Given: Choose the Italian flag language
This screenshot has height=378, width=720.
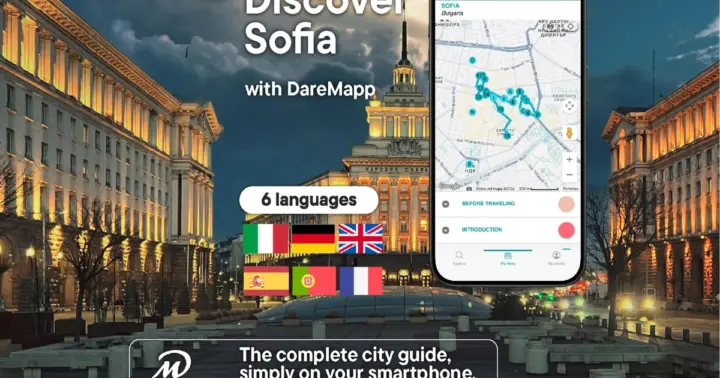Looking at the screenshot, I should tap(265, 238).
